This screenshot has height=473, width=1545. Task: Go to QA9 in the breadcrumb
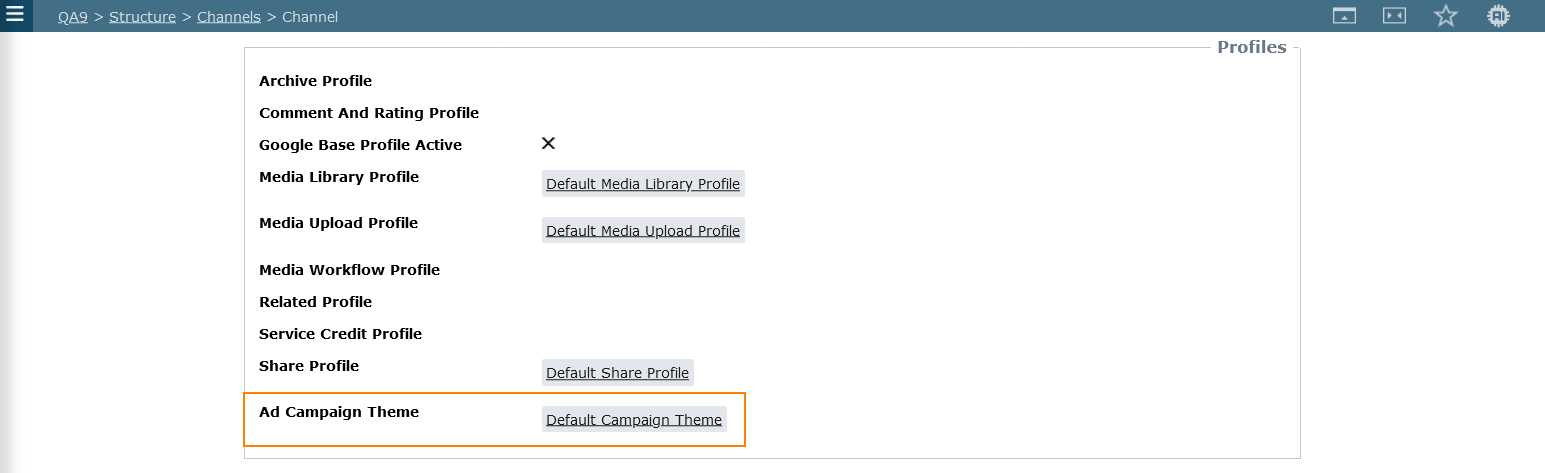[73, 17]
